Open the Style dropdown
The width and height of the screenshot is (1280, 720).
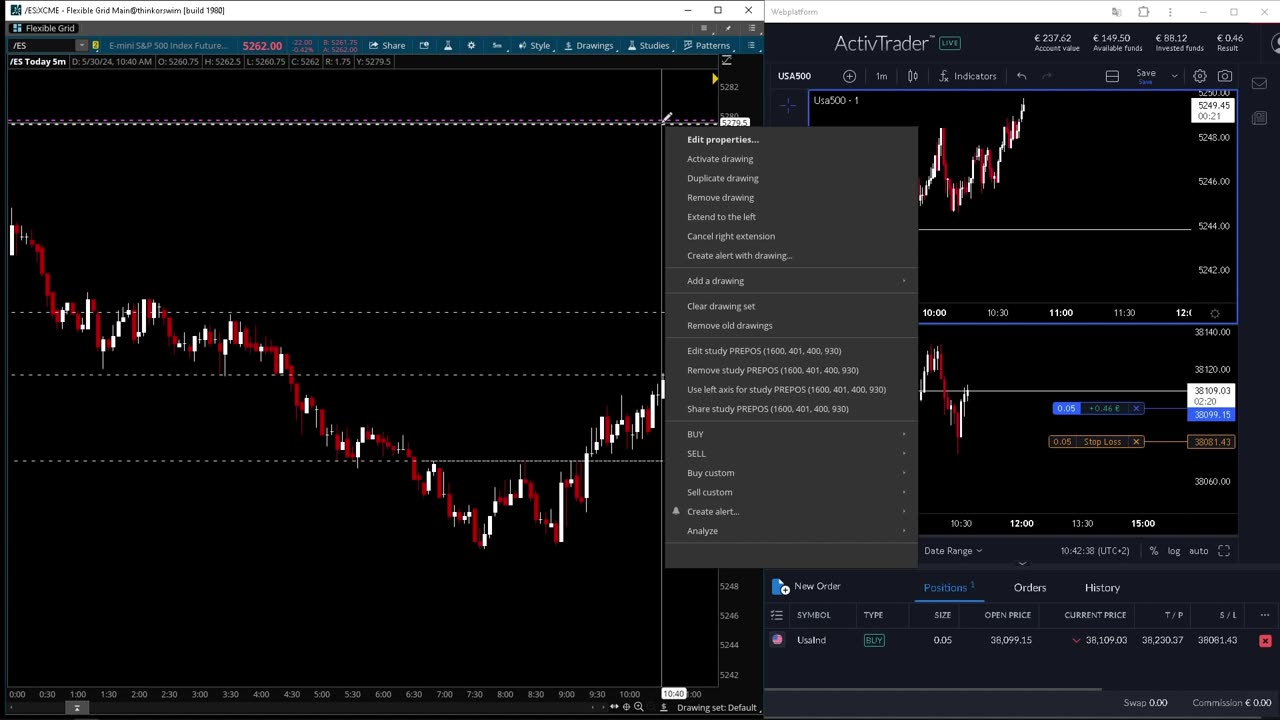coord(534,45)
